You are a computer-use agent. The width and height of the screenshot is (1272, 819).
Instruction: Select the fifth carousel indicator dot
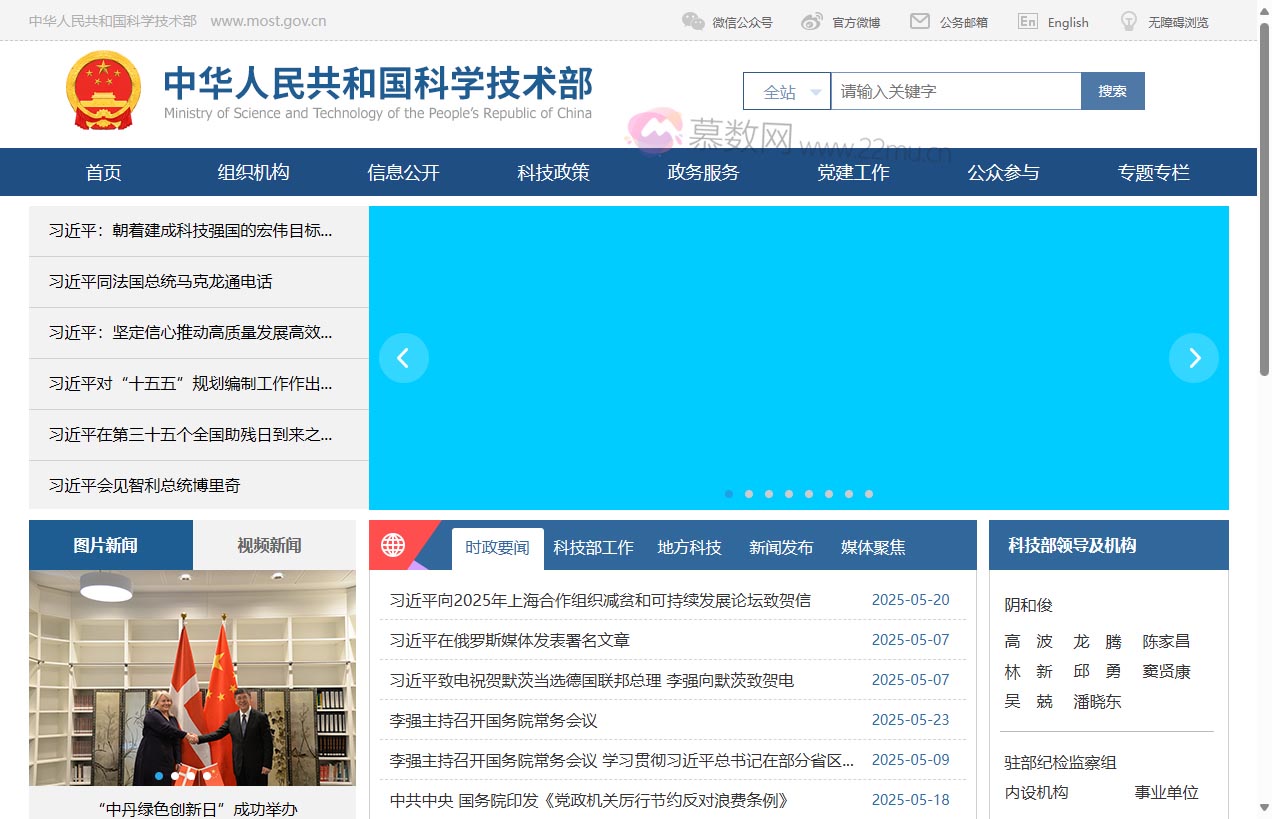809,493
